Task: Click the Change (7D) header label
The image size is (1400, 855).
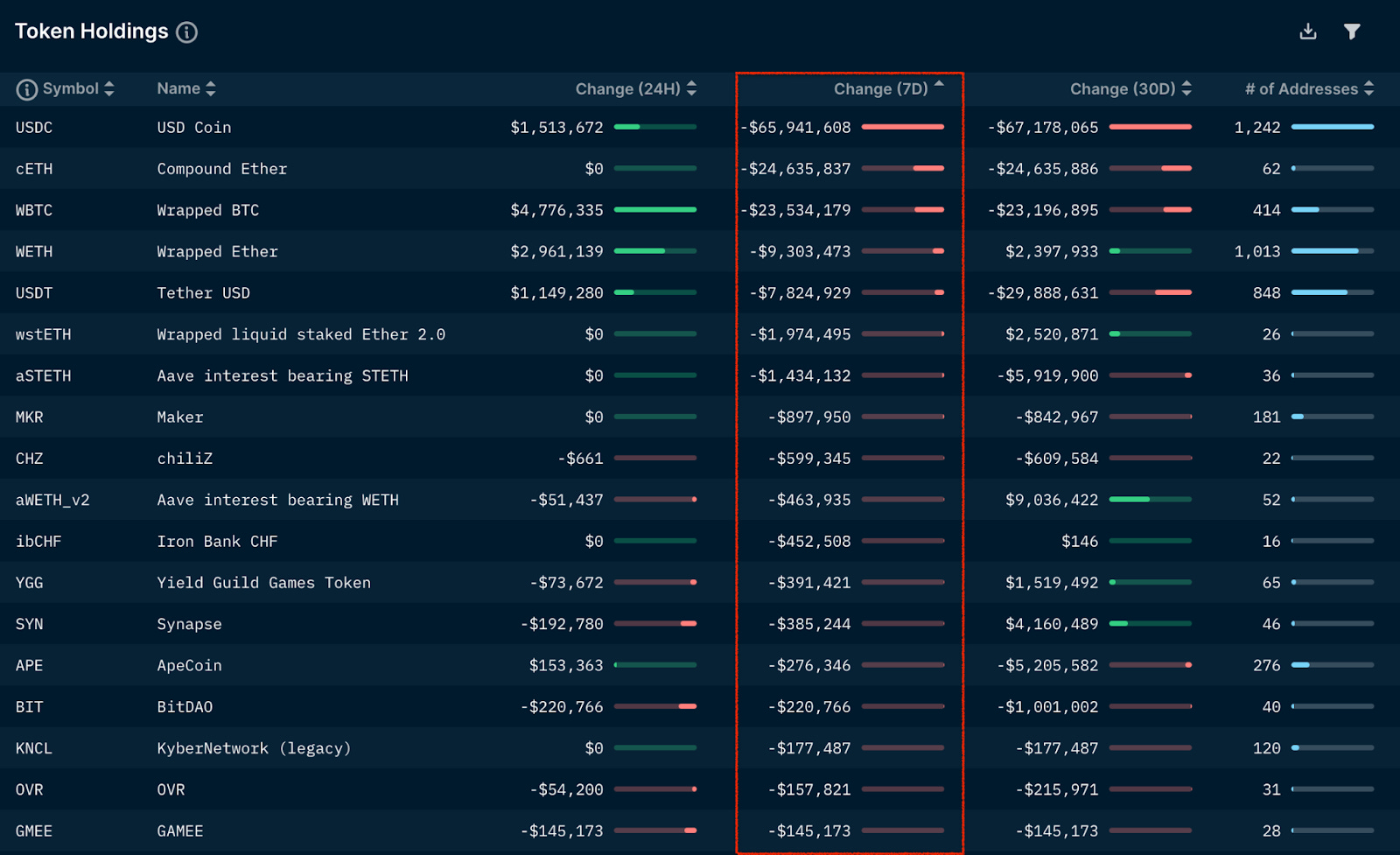Action: tap(880, 89)
